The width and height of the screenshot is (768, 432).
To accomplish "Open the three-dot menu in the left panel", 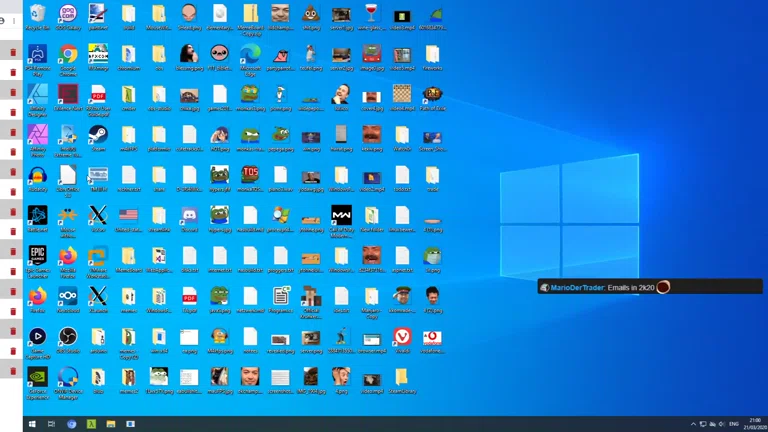I will click(13, 21).
